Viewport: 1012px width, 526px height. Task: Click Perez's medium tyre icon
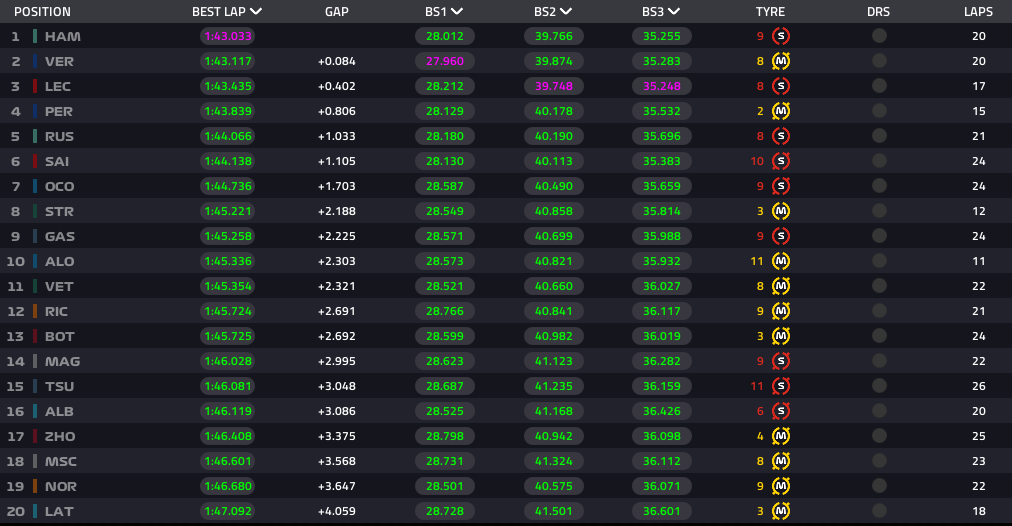click(781, 111)
